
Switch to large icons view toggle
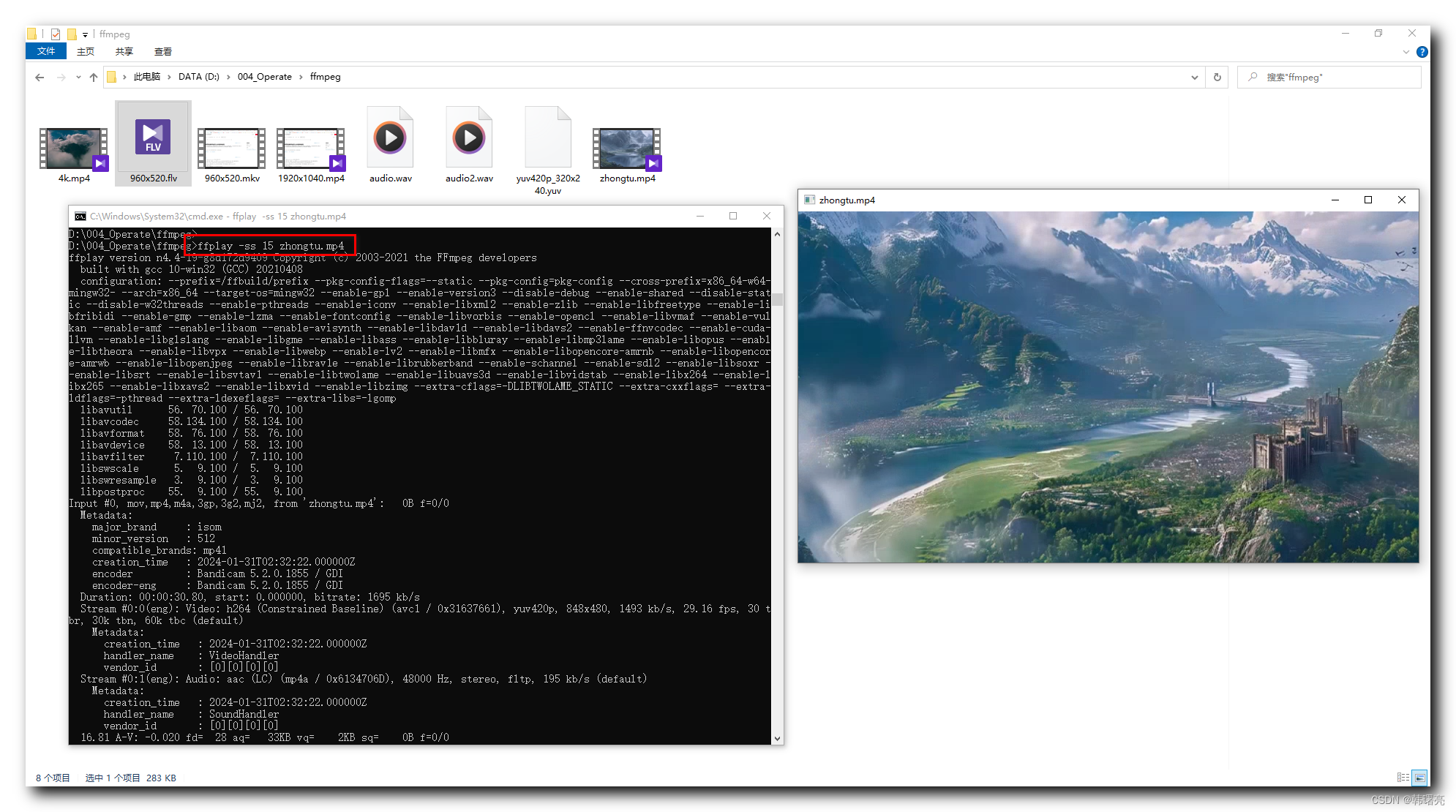pos(1419,778)
